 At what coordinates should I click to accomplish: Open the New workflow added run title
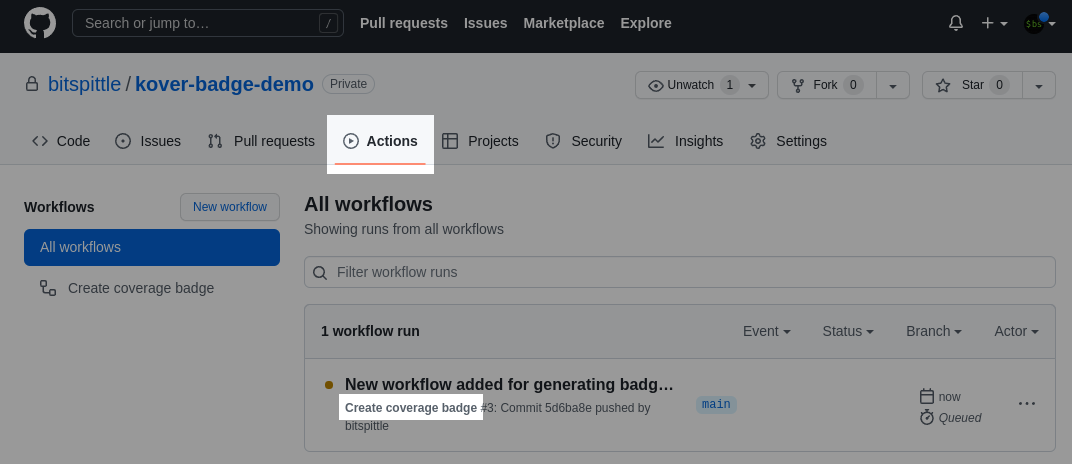509,385
